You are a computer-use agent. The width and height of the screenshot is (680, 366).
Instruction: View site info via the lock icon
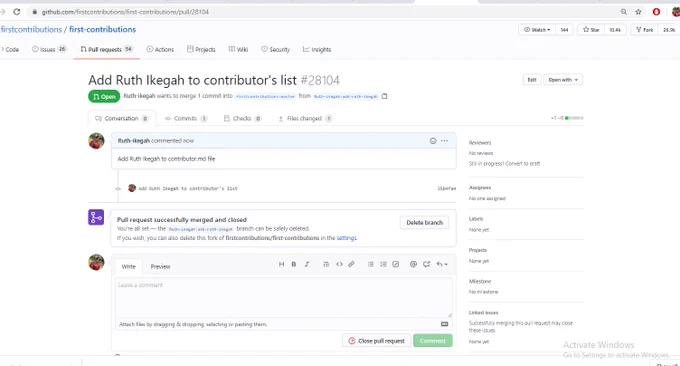pyautogui.click(x=35, y=12)
